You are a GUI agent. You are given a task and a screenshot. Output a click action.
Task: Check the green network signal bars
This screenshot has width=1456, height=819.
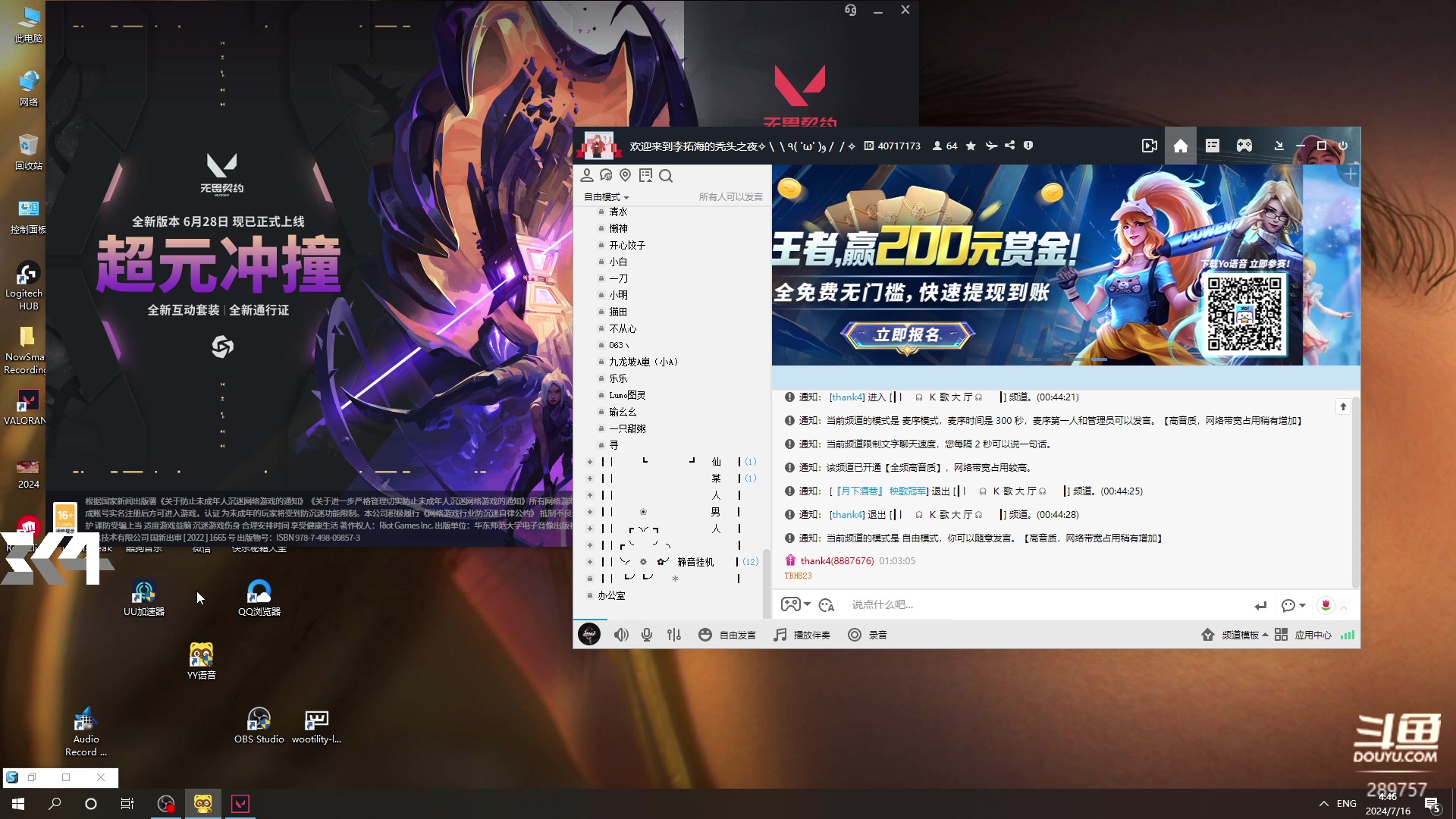[x=1348, y=635]
